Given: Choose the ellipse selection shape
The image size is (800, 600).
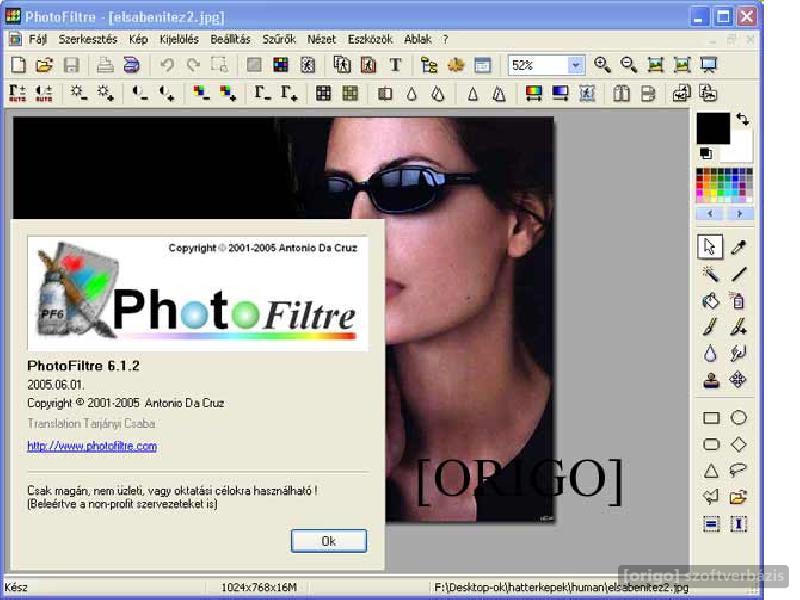Looking at the screenshot, I should [x=738, y=418].
